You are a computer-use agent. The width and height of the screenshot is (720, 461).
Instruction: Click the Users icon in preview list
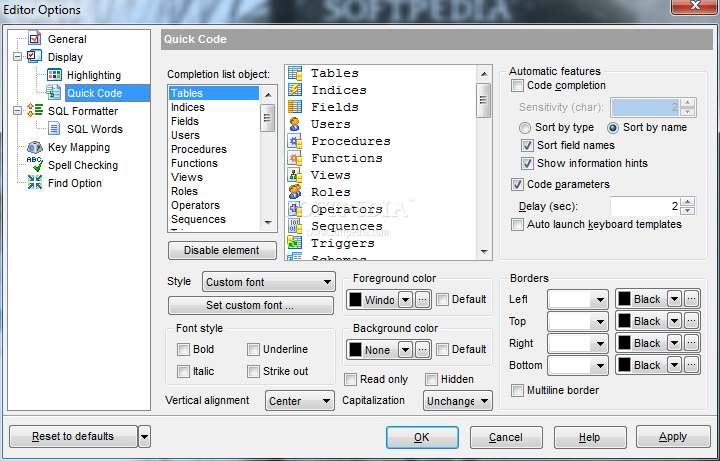click(295, 124)
